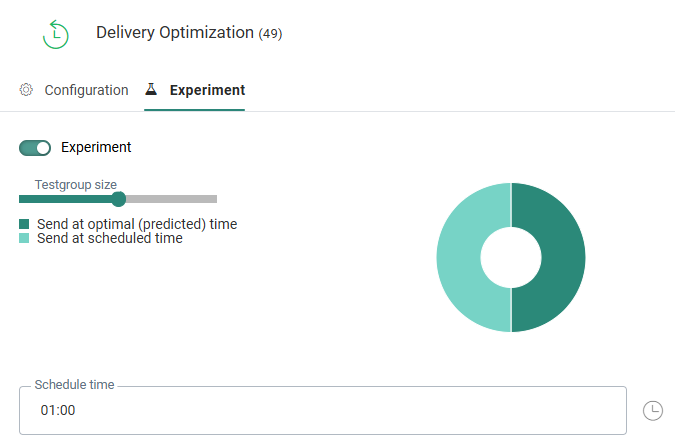Open the time picker clock icon
The image size is (675, 445).
pyautogui.click(x=652, y=410)
